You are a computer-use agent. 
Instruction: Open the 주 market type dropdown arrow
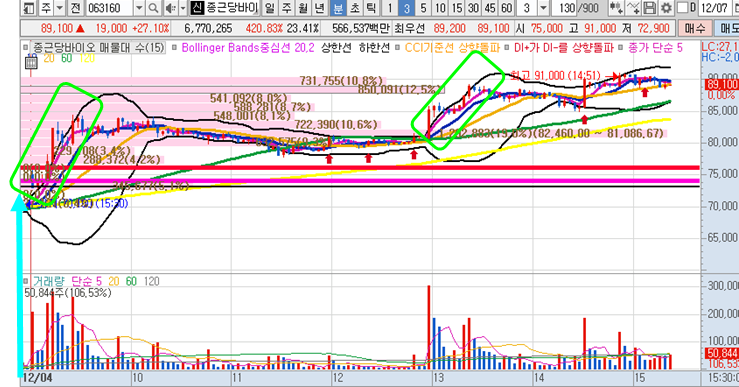60,8
